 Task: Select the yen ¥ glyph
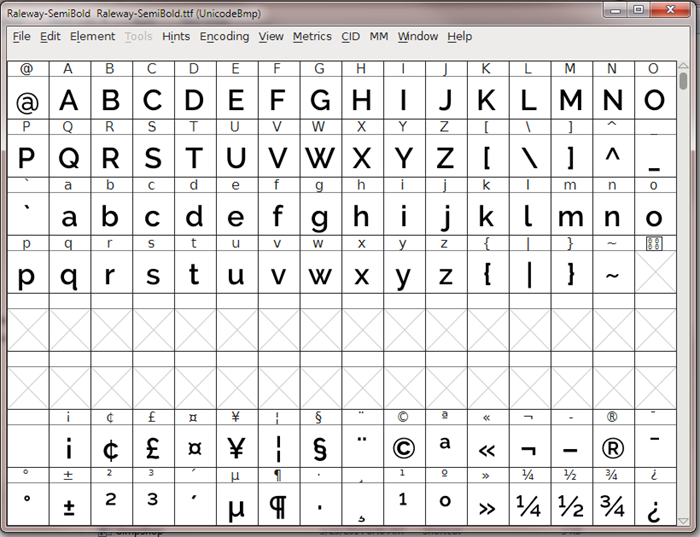click(x=237, y=446)
